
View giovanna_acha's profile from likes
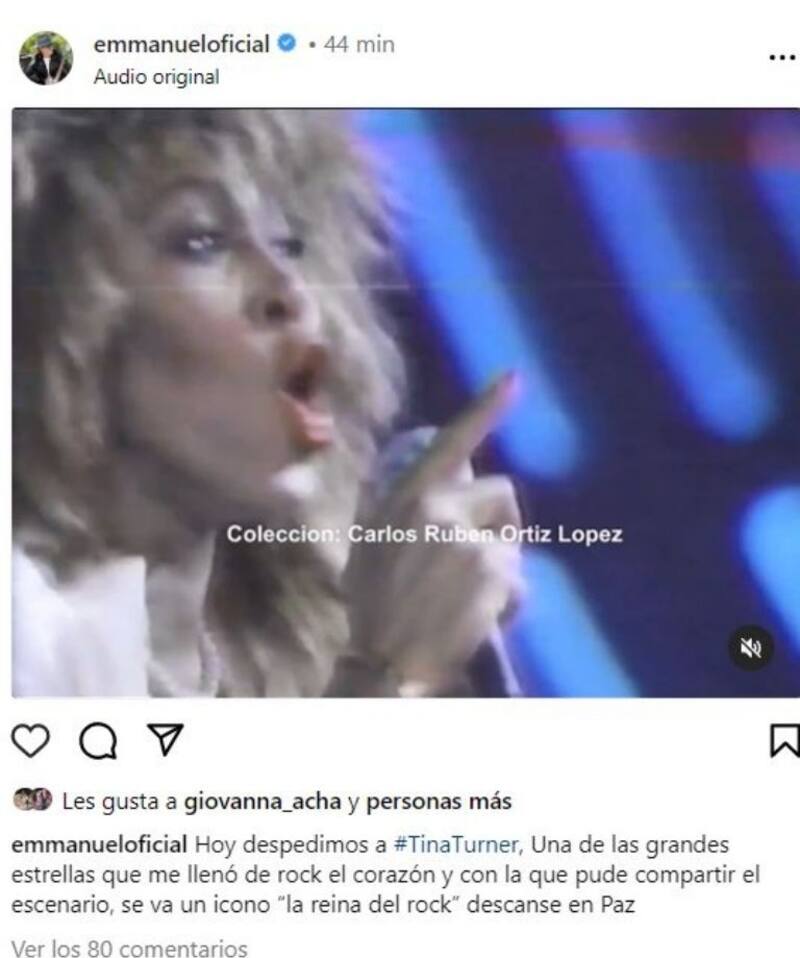[x=263, y=801]
